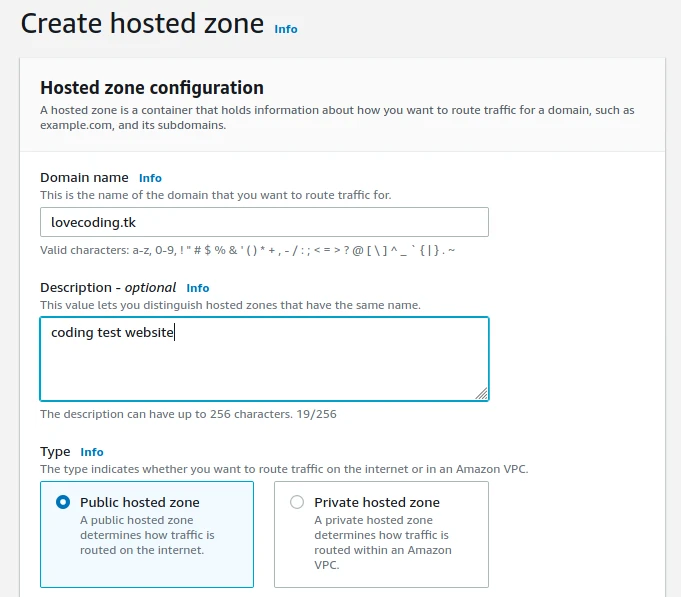Viewport: 681px width, 597px height.
Task: Click the private zone VPC routing description
Action: point(382,542)
